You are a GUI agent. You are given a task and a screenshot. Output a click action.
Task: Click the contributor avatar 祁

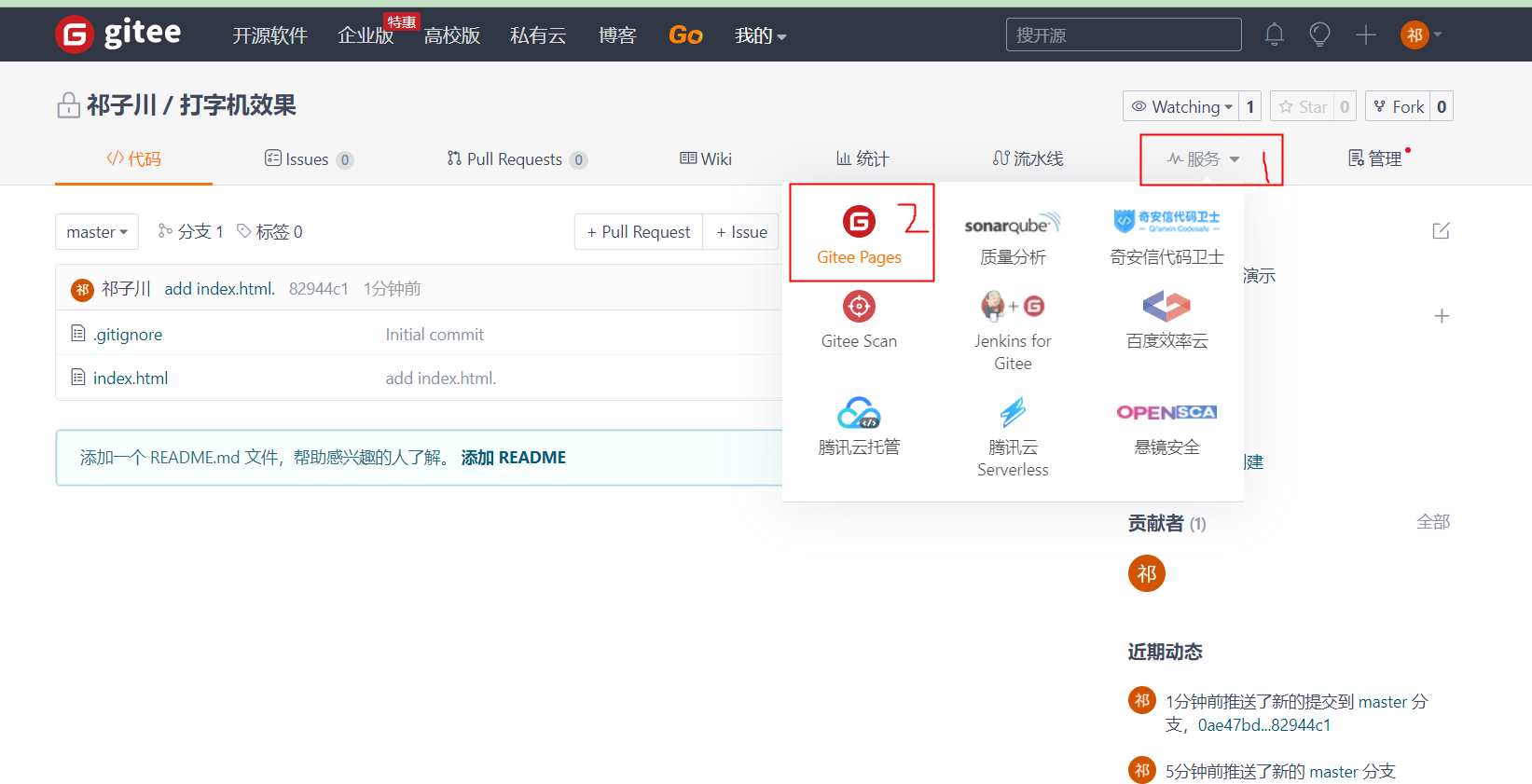coord(1147,573)
